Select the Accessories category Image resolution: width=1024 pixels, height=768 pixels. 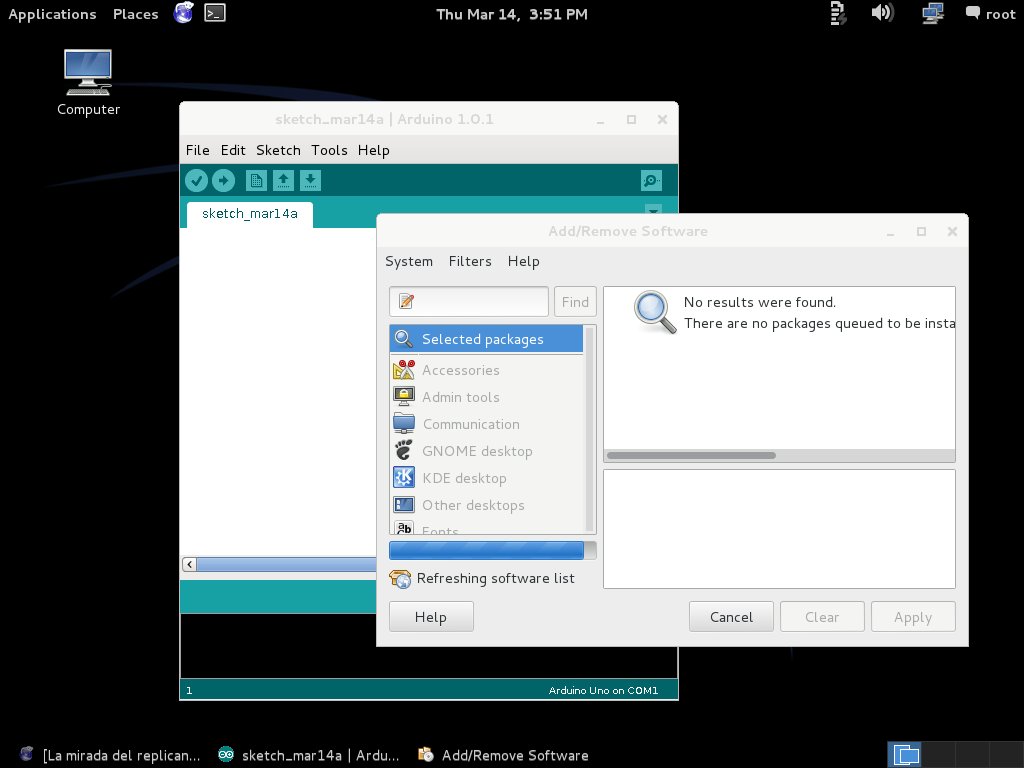(x=487, y=370)
